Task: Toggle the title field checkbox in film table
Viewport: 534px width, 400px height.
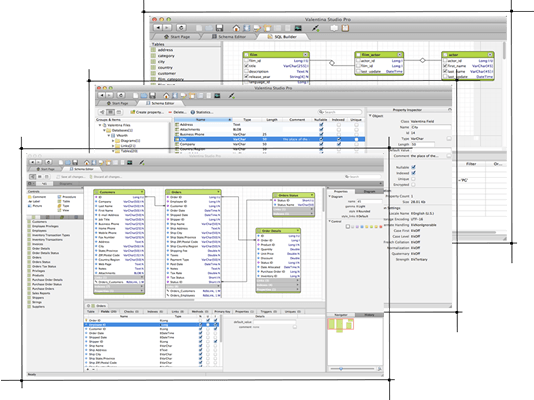Action: pos(246,66)
